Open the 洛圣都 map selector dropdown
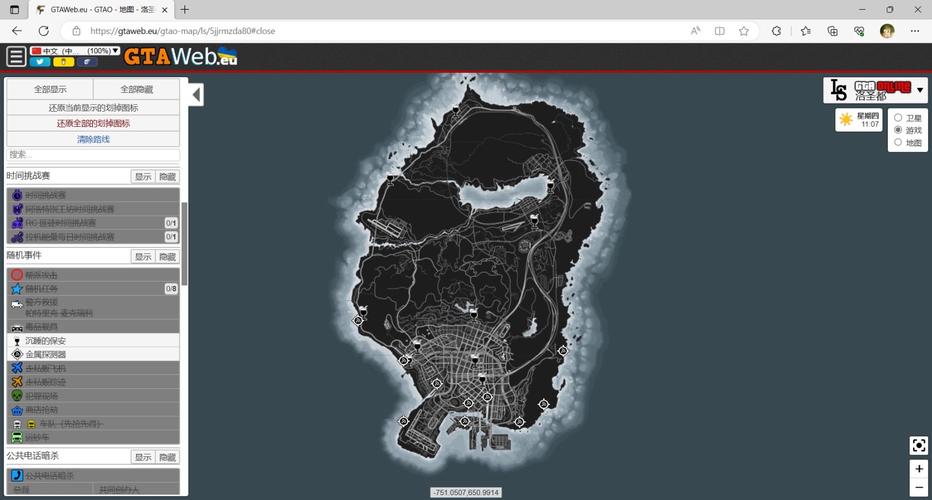The width and height of the screenshot is (932, 500). [x=875, y=90]
